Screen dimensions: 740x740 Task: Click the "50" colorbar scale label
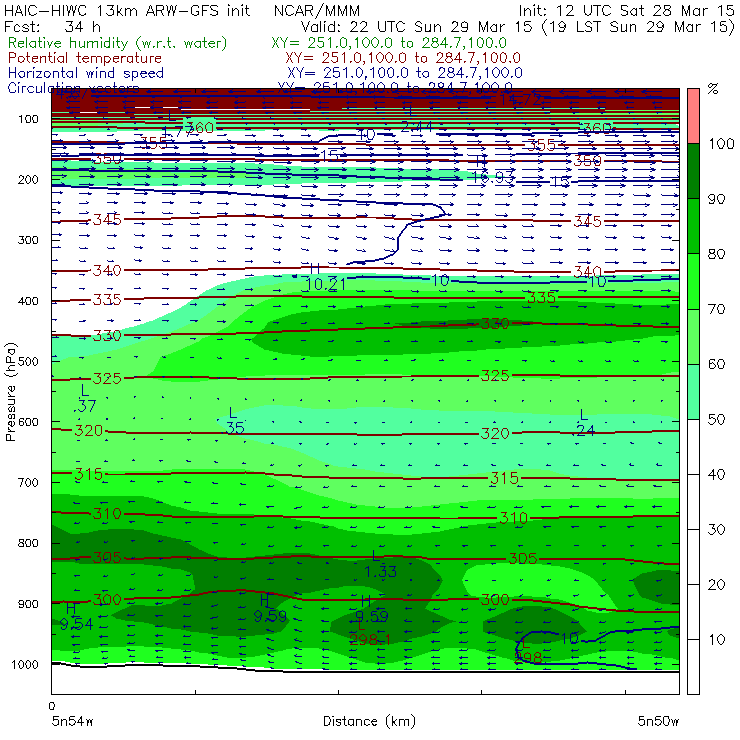(x=716, y=419)
